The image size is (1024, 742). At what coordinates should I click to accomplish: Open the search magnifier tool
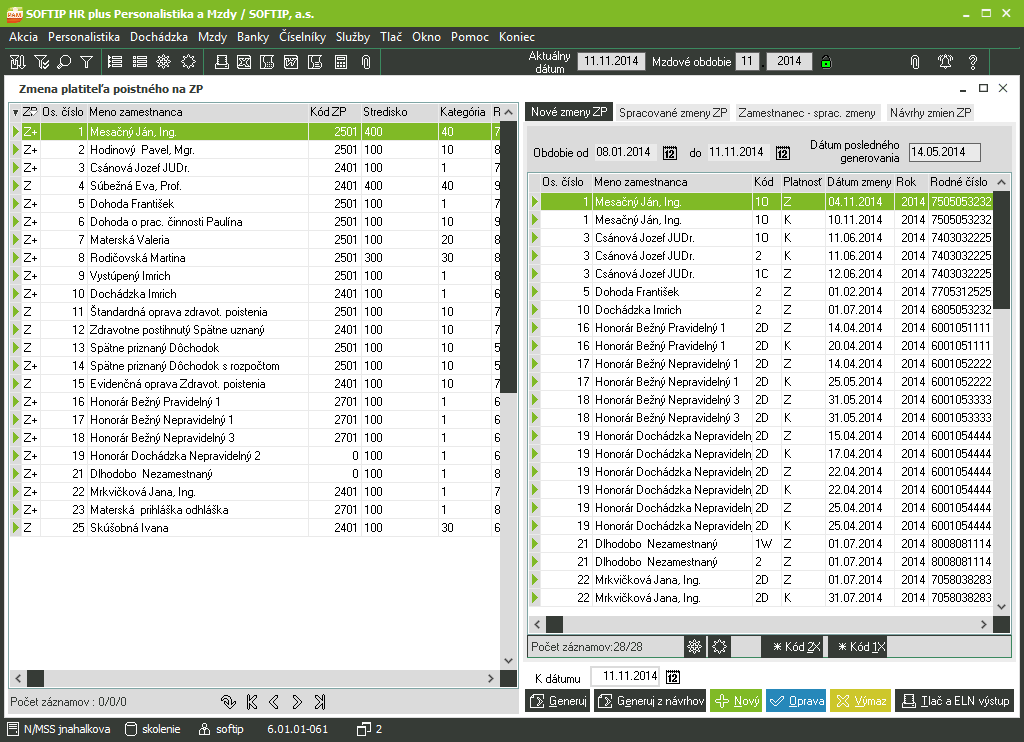click(64, 62)
